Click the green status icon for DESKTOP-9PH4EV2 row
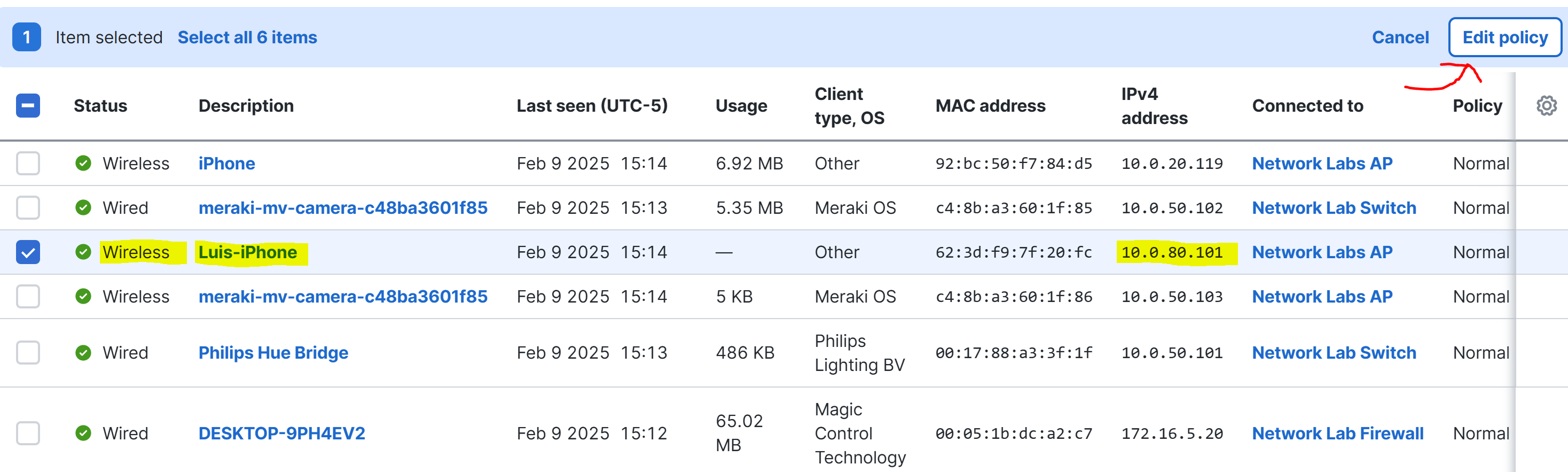Image resolution: width=1568 pixels, height=472 pixels. [83, 433]
